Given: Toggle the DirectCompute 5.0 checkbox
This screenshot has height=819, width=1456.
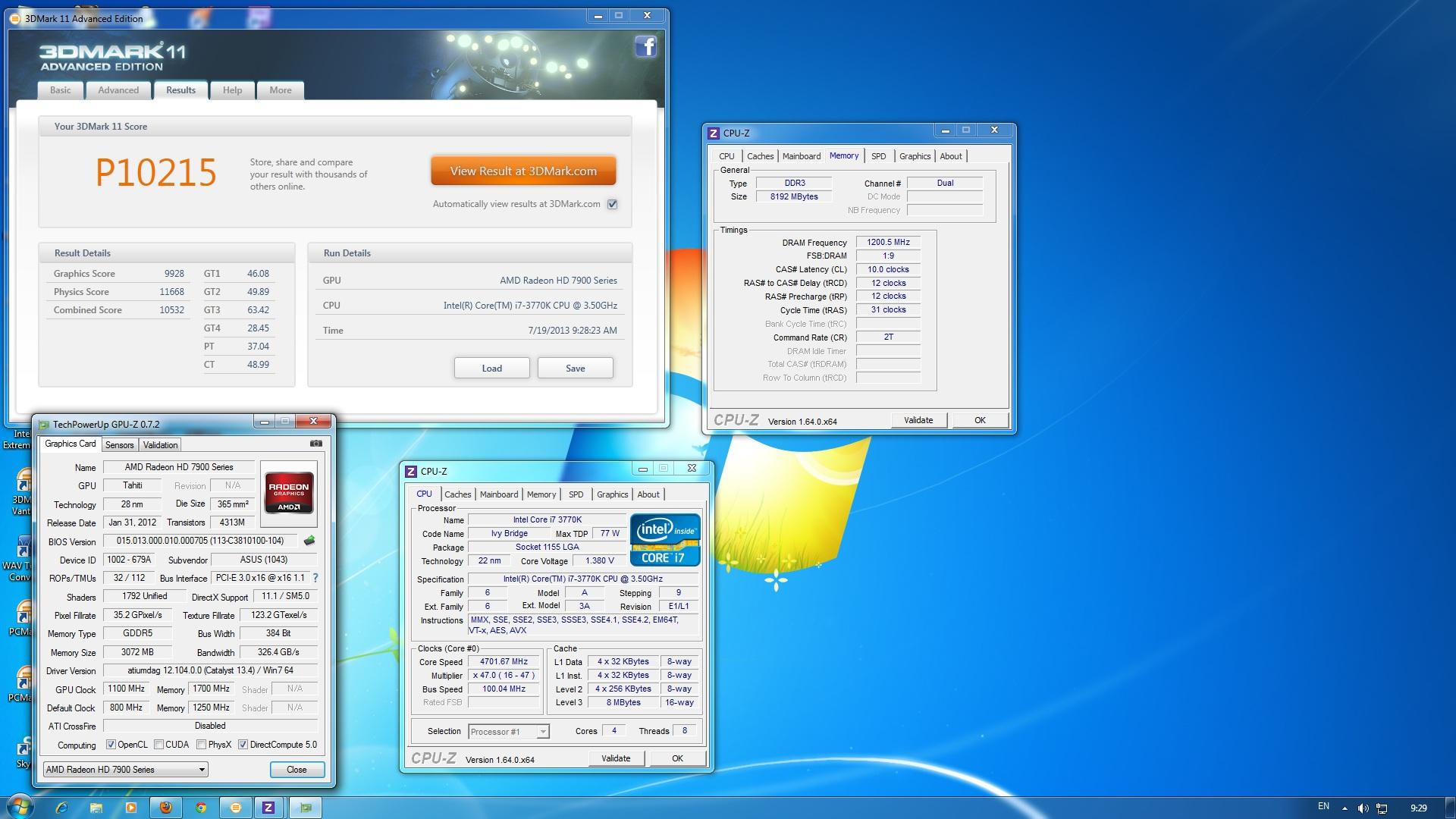Looking at the screenshot, I should [x=243, y=745].
